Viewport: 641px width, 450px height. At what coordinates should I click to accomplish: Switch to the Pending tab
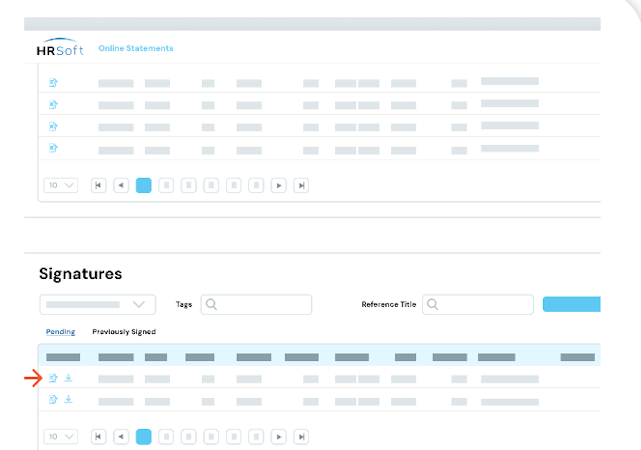[x=61, y=331]
